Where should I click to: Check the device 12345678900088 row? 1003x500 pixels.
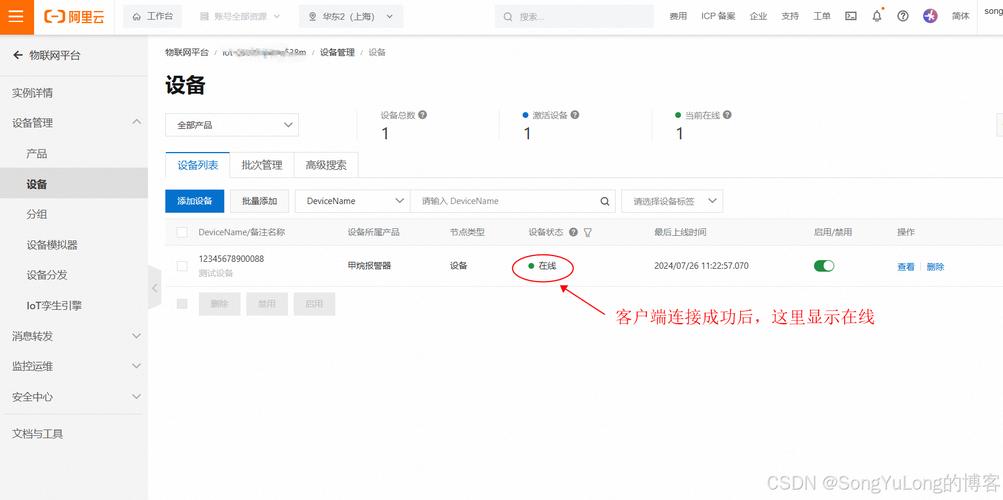click(x=182, y=266)
